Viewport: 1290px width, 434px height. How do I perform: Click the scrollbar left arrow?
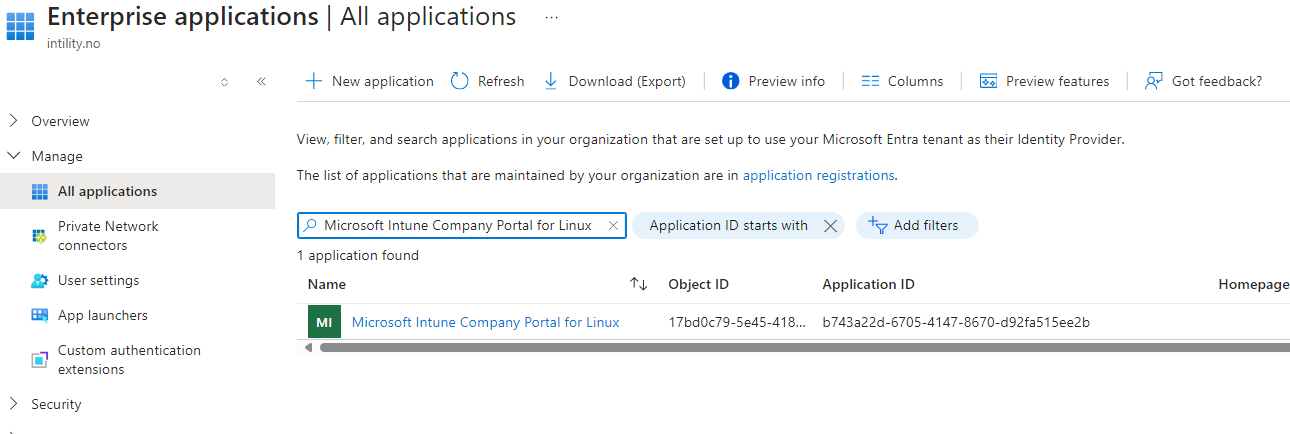pos(308,348)
